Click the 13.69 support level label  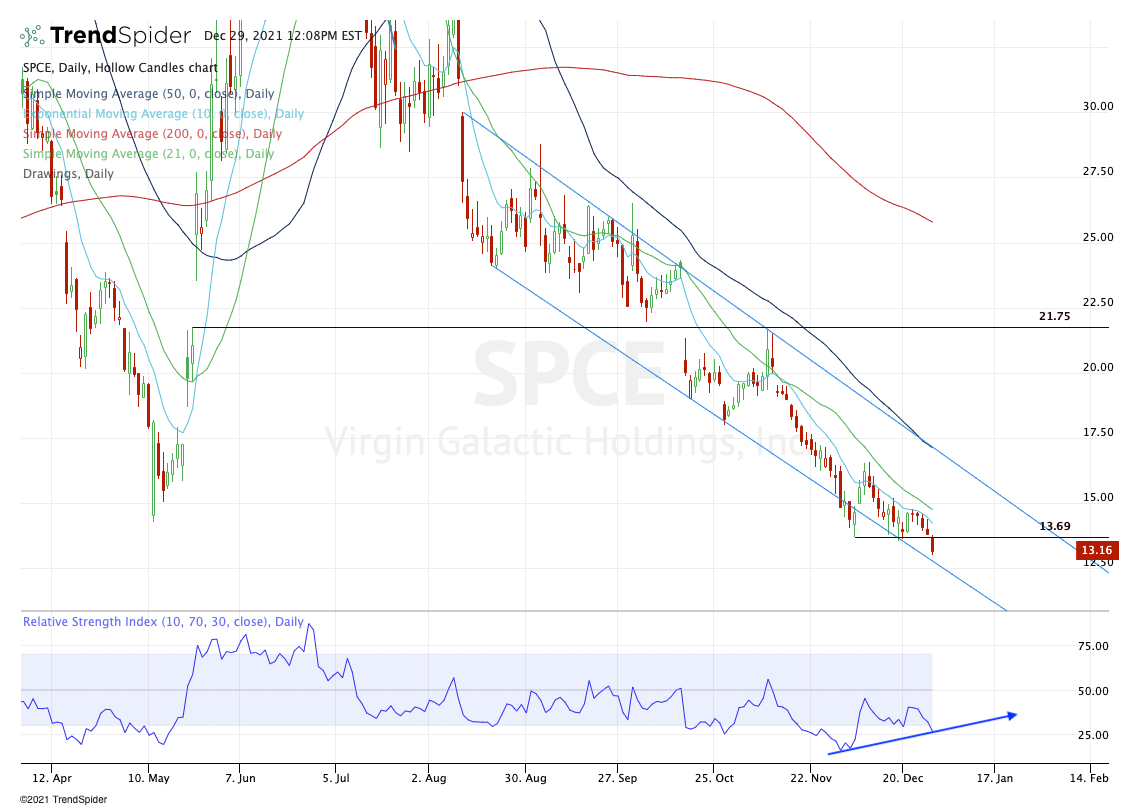pos(1055,526)
